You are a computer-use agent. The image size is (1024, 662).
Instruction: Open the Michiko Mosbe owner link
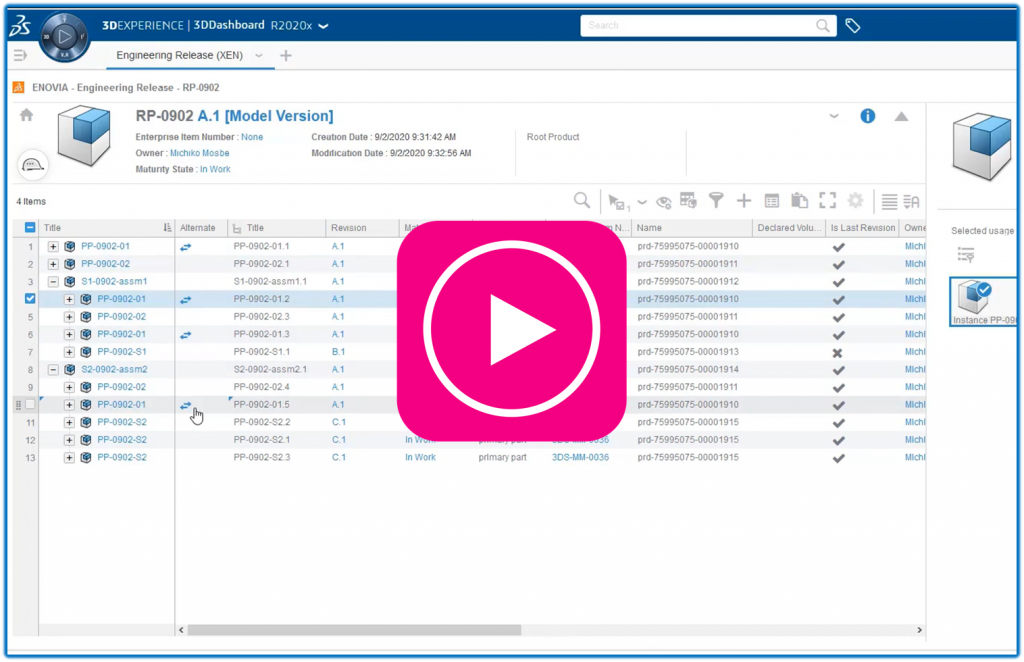tap(200, 153)
